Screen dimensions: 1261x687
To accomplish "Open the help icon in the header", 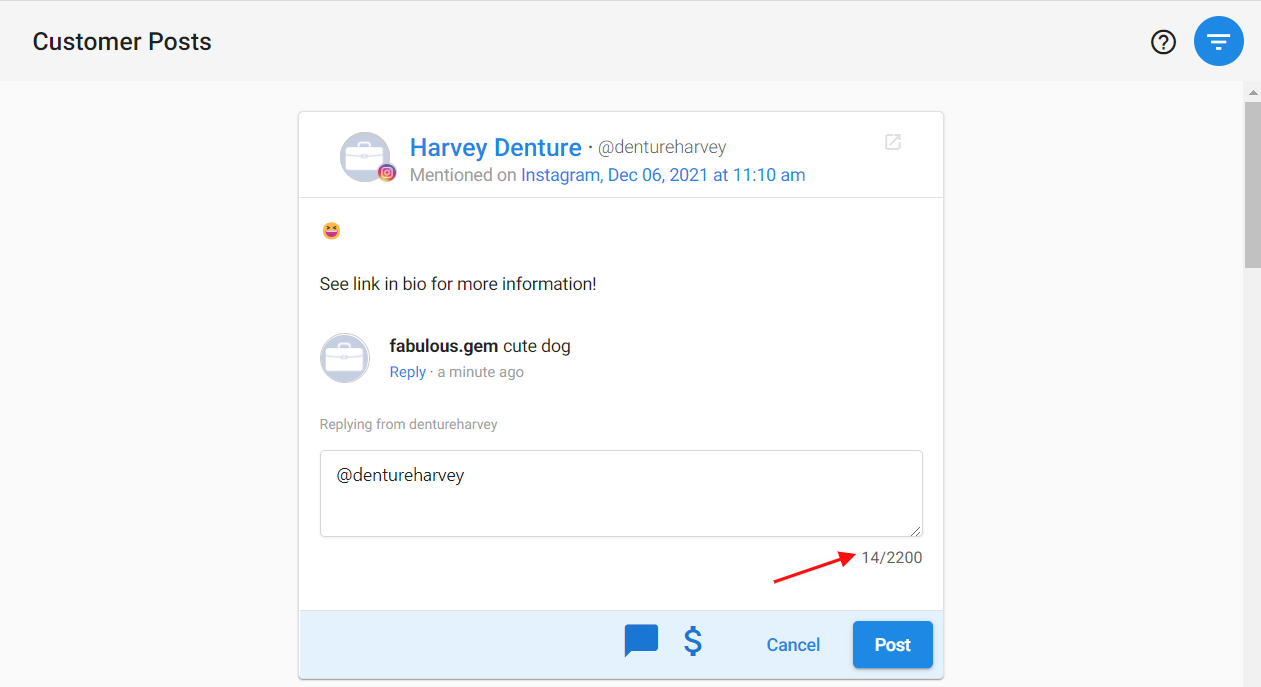I will tap(1163, 42).
